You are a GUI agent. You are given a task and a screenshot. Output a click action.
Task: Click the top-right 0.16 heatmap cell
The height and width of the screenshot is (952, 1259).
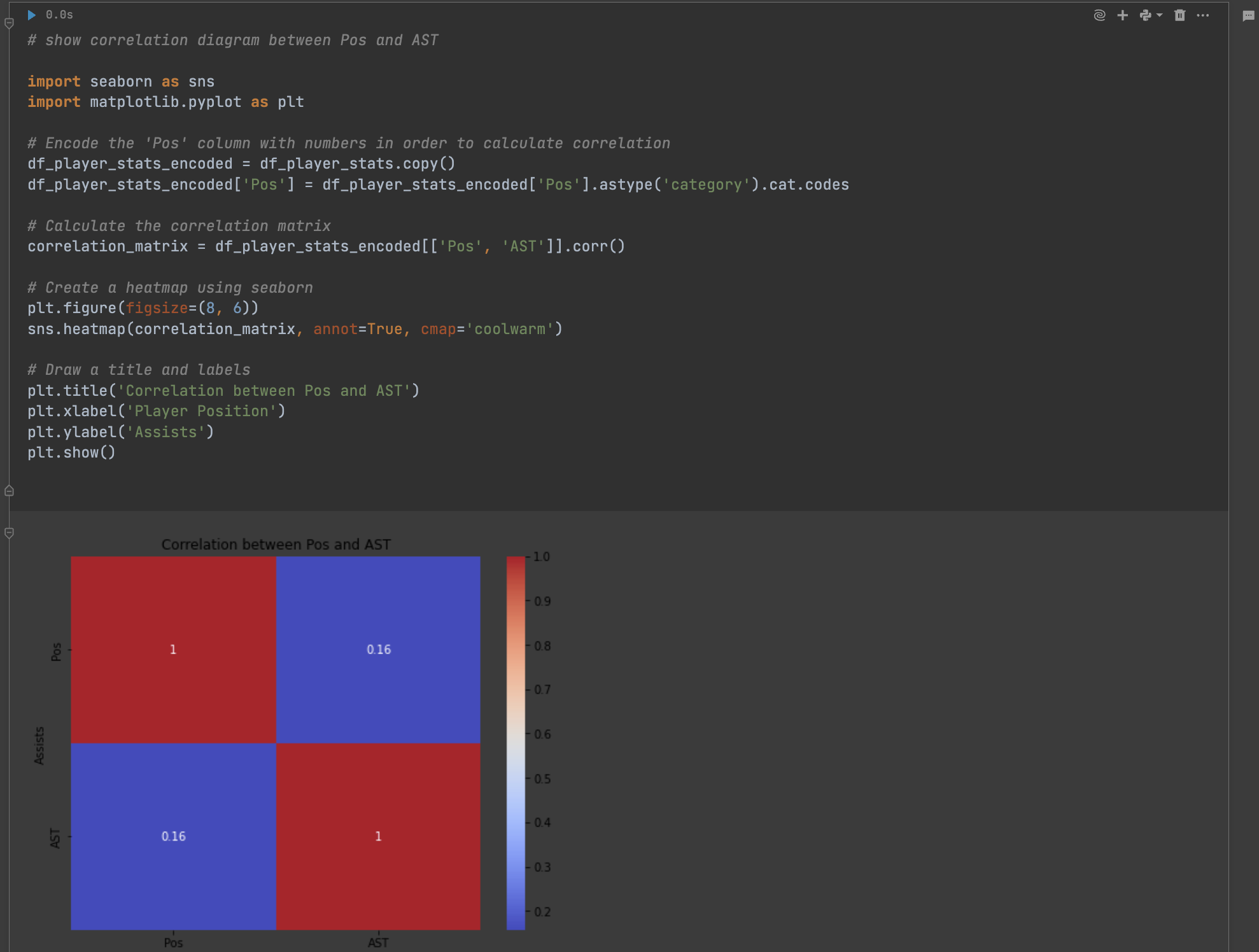pyautogui.click(x=378, y=649)
